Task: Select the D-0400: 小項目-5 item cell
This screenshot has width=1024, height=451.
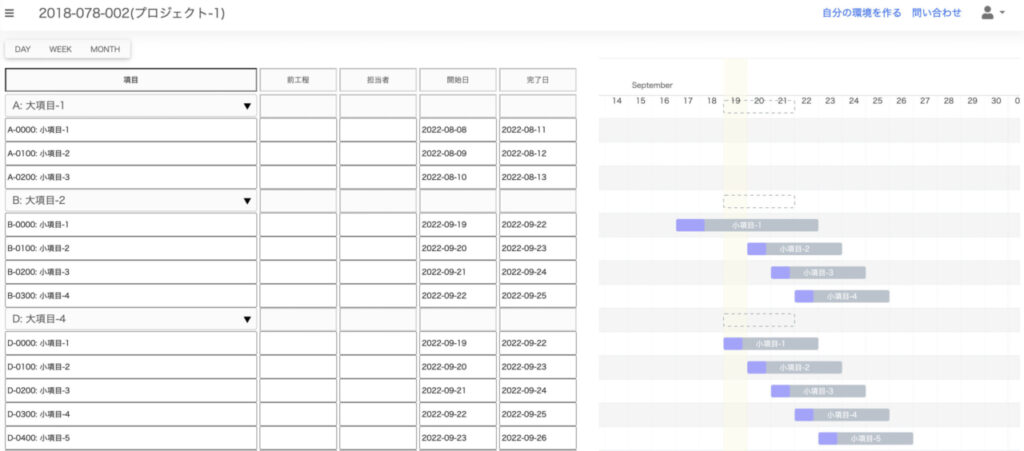Action: tap(131, 437)
